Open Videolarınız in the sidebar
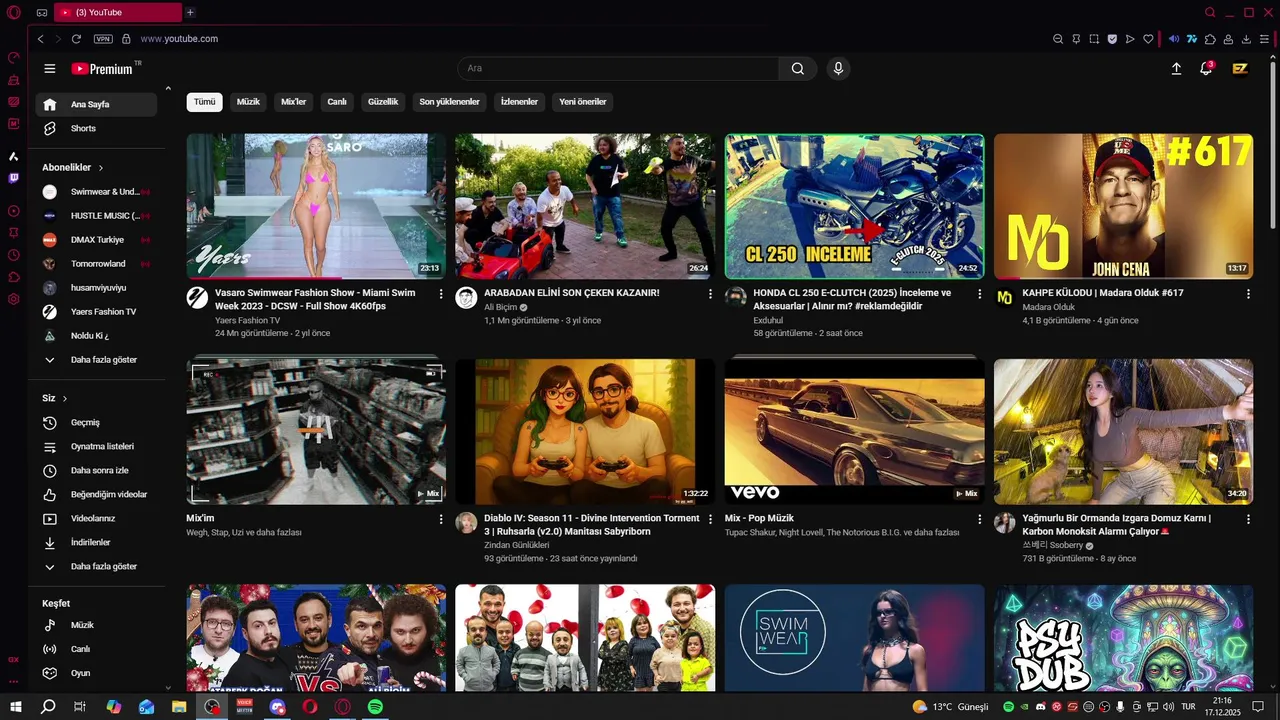This screenshot has height=720, width=1280. click(96, 518)
